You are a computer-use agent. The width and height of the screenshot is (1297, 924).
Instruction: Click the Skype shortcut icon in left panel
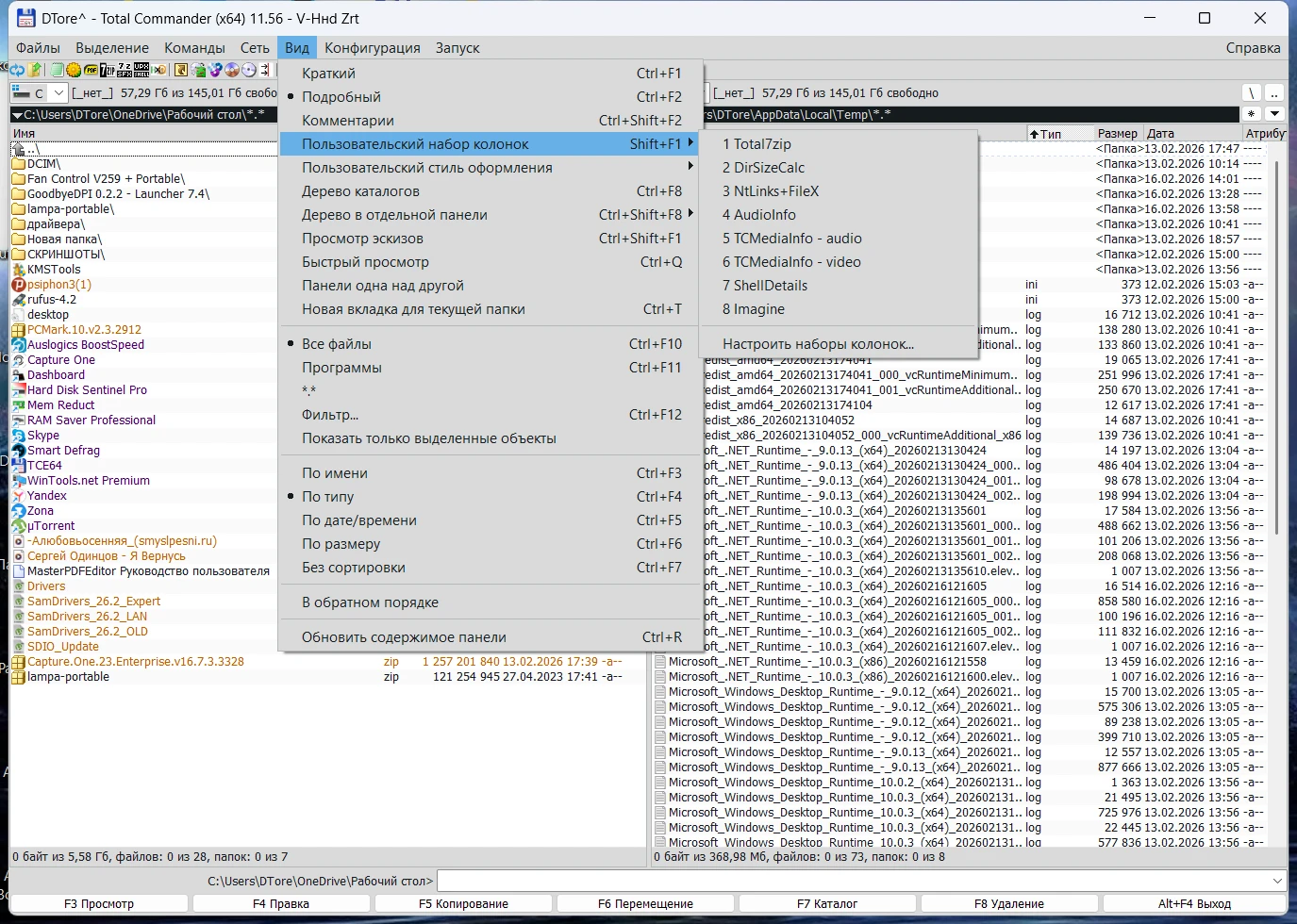[19, 436]
